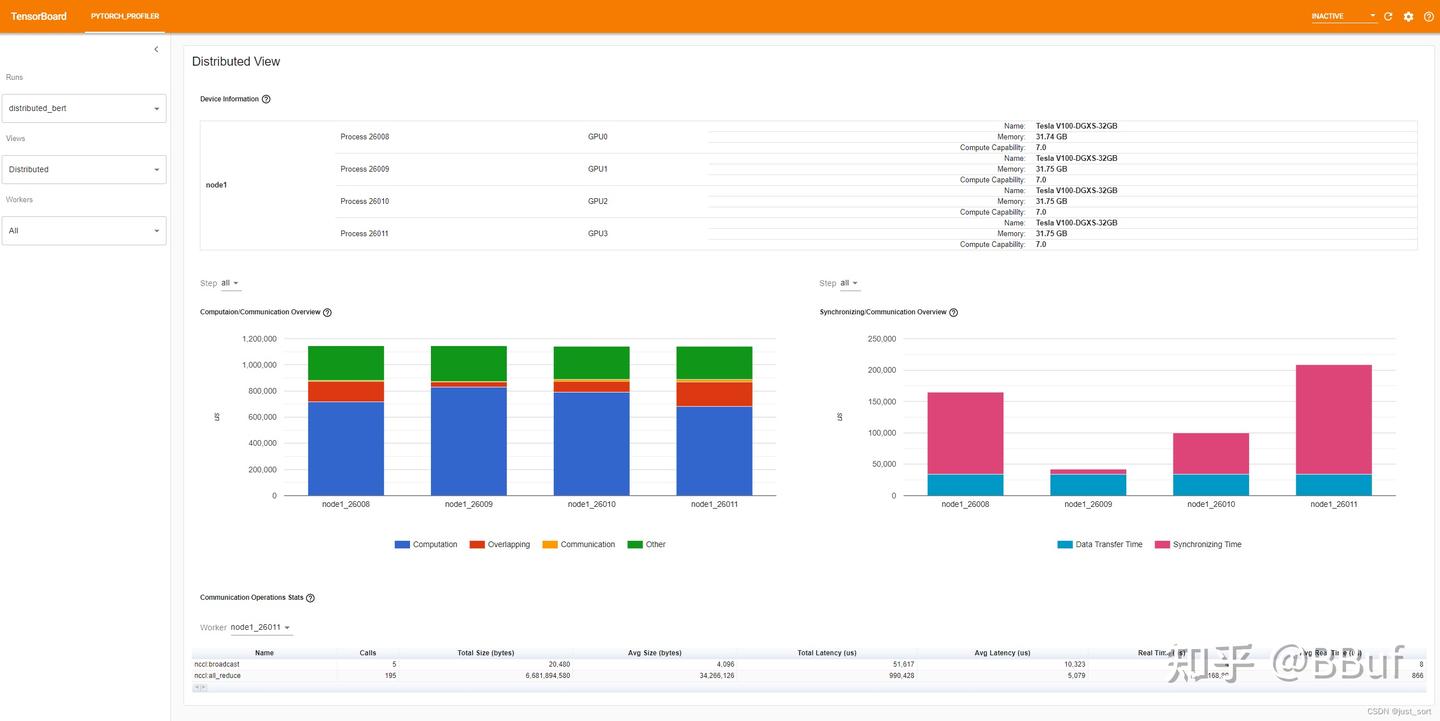Click the TensorBoard title in the header

point(38,16)
